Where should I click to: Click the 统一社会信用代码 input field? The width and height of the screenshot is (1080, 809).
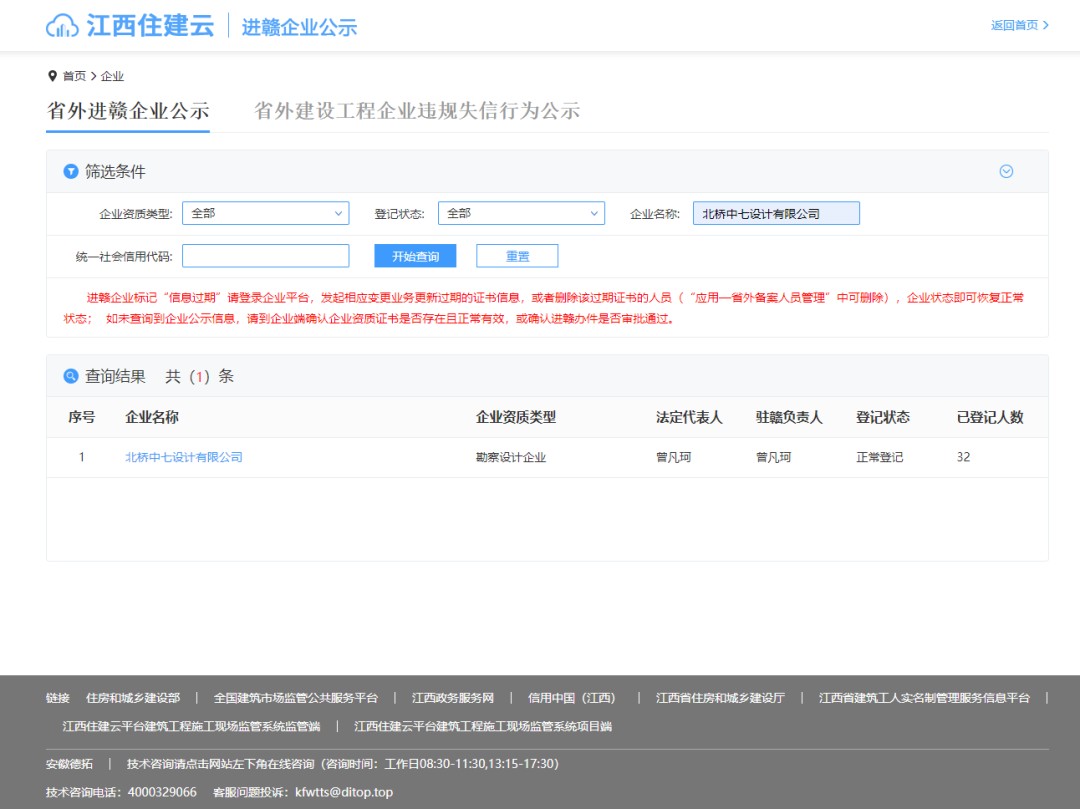click(265, 256)
